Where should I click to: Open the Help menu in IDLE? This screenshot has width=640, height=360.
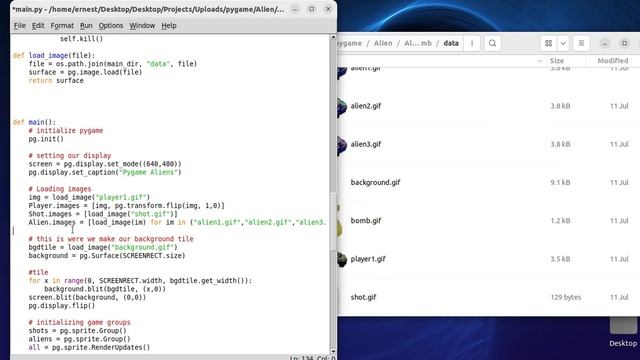(169, 26)
